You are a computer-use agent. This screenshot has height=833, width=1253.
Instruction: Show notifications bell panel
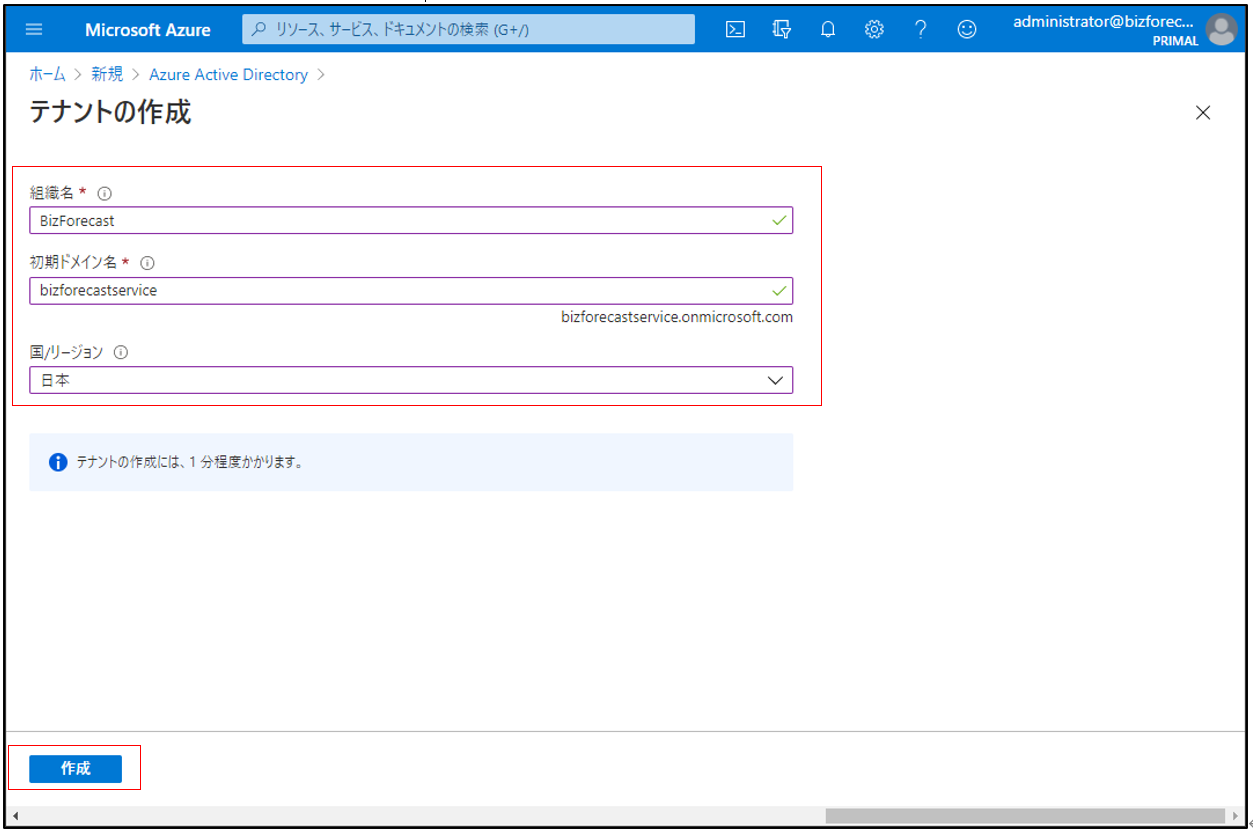[828, 29]
